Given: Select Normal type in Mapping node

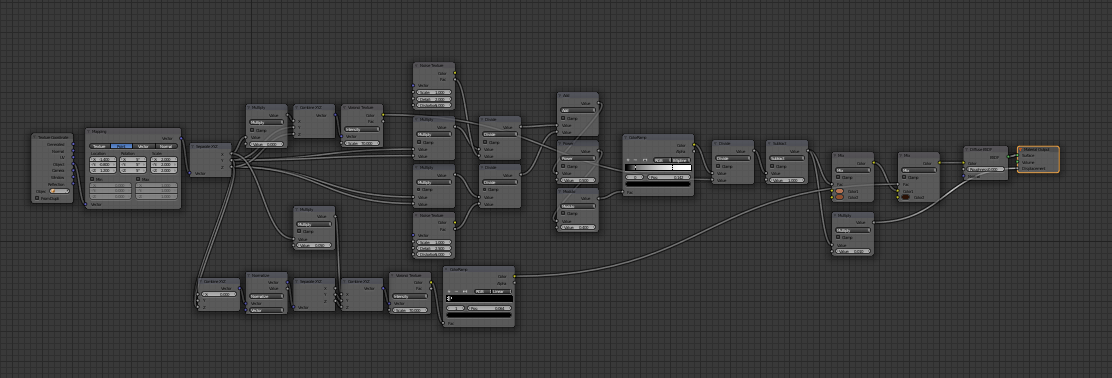Looking at the screenshot, I should click(166, 146).
